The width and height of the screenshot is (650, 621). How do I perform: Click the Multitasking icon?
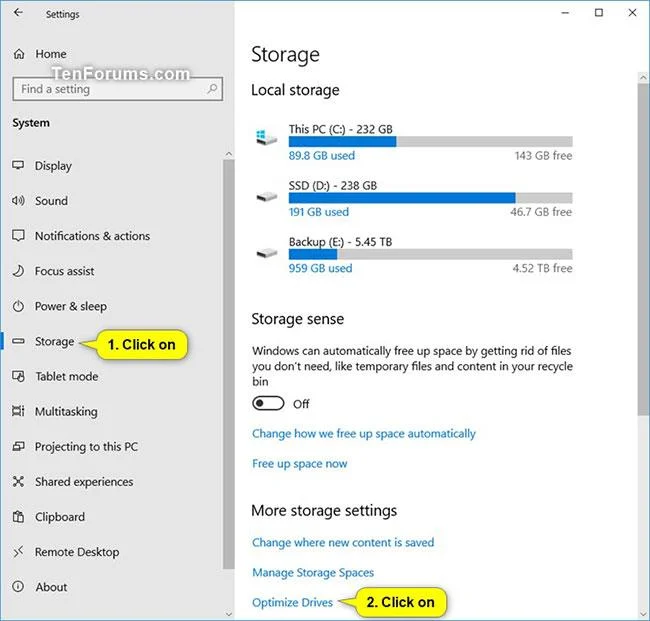18,411
